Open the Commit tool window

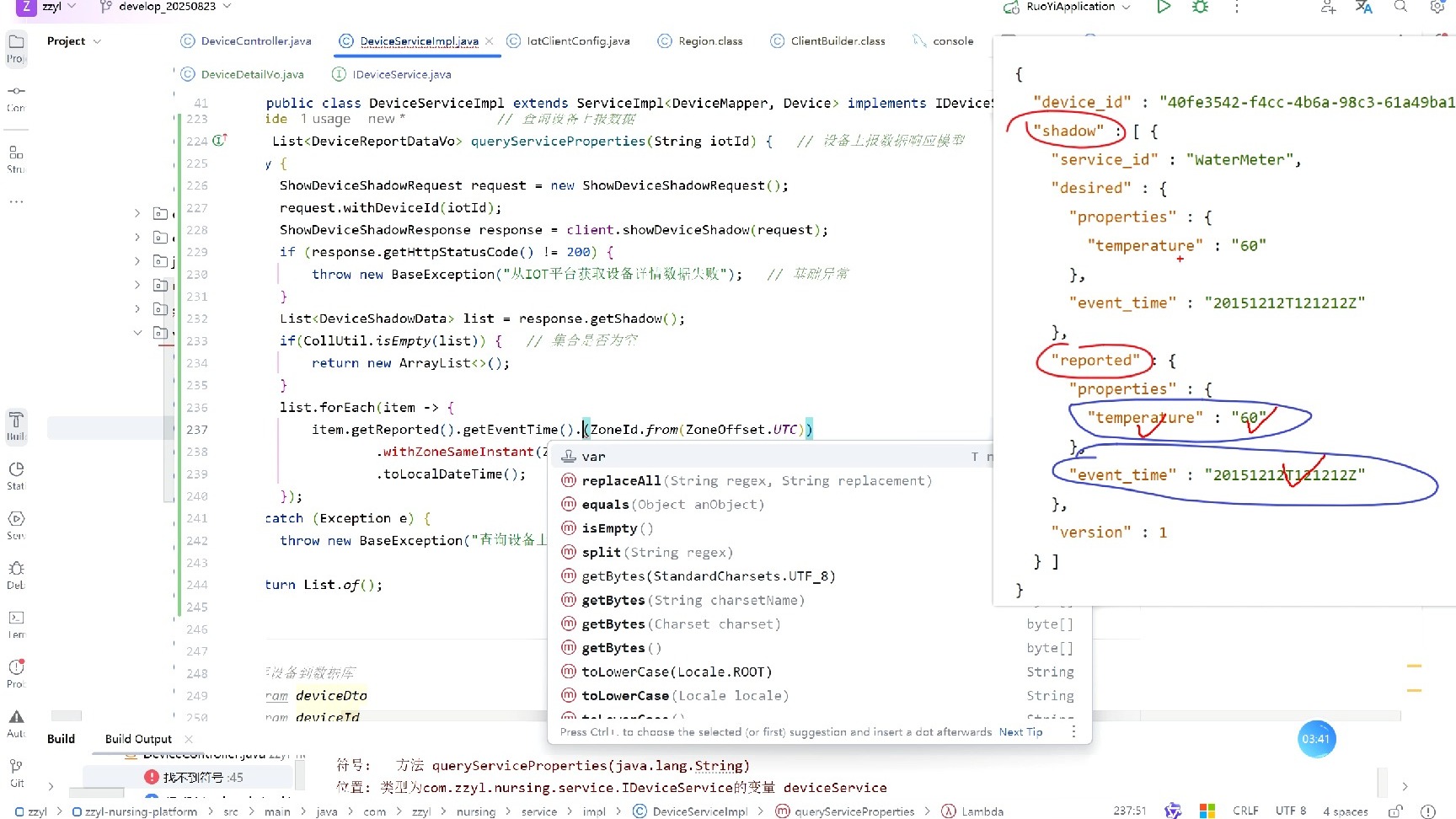[16, 91]
